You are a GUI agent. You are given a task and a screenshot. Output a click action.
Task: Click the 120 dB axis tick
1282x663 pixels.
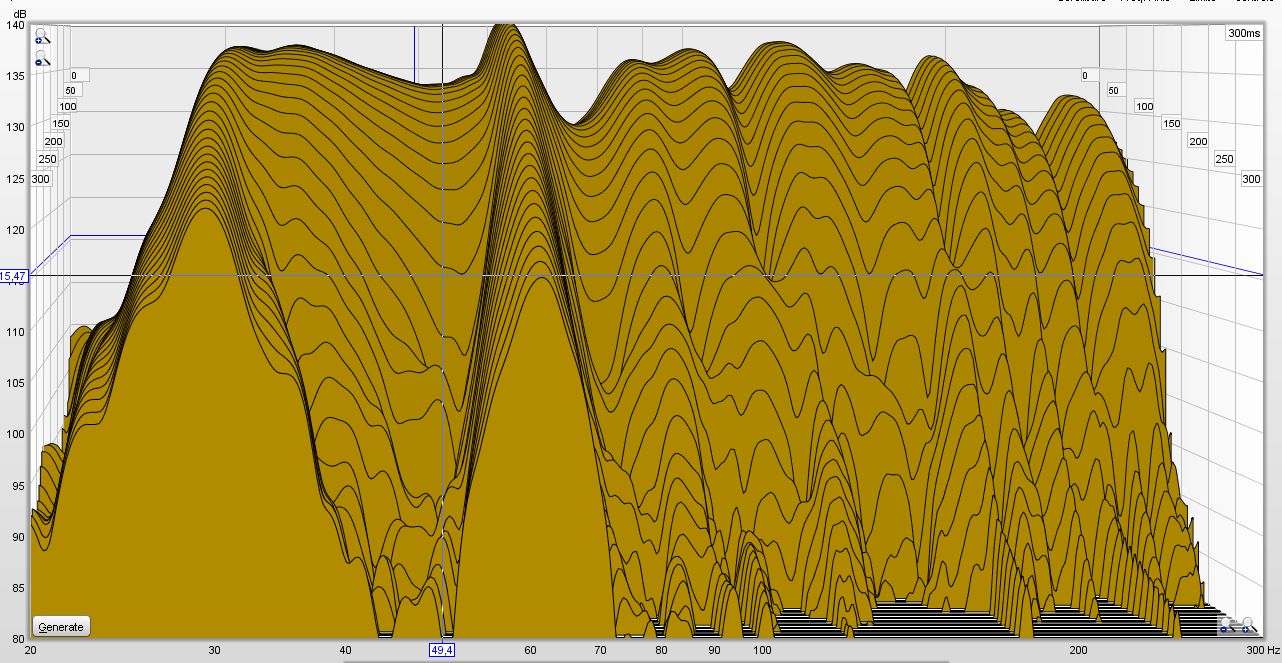[17, 230]
